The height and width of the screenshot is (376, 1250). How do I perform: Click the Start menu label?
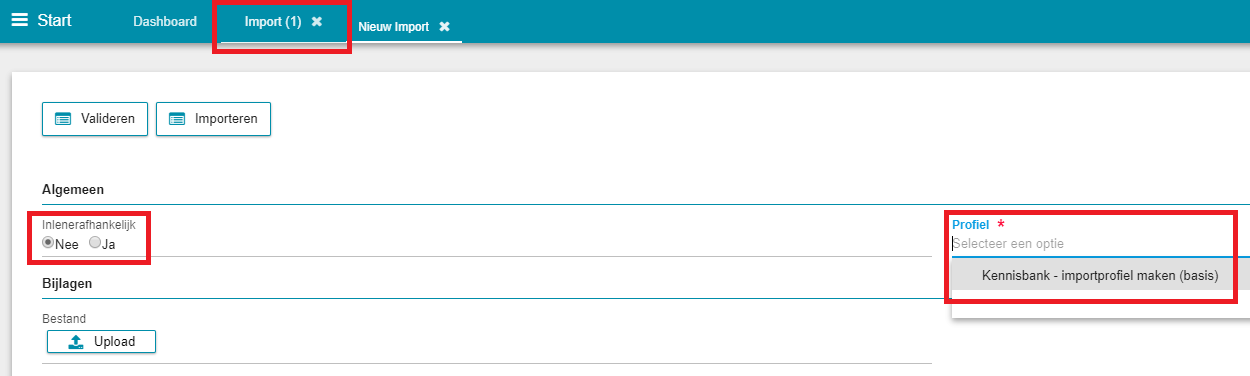point(54,20)
